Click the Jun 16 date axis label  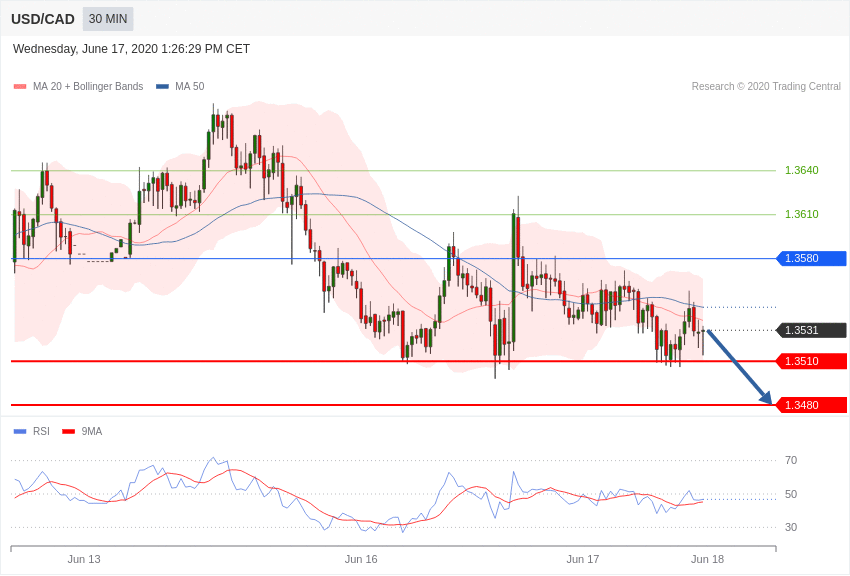[361, 559]
